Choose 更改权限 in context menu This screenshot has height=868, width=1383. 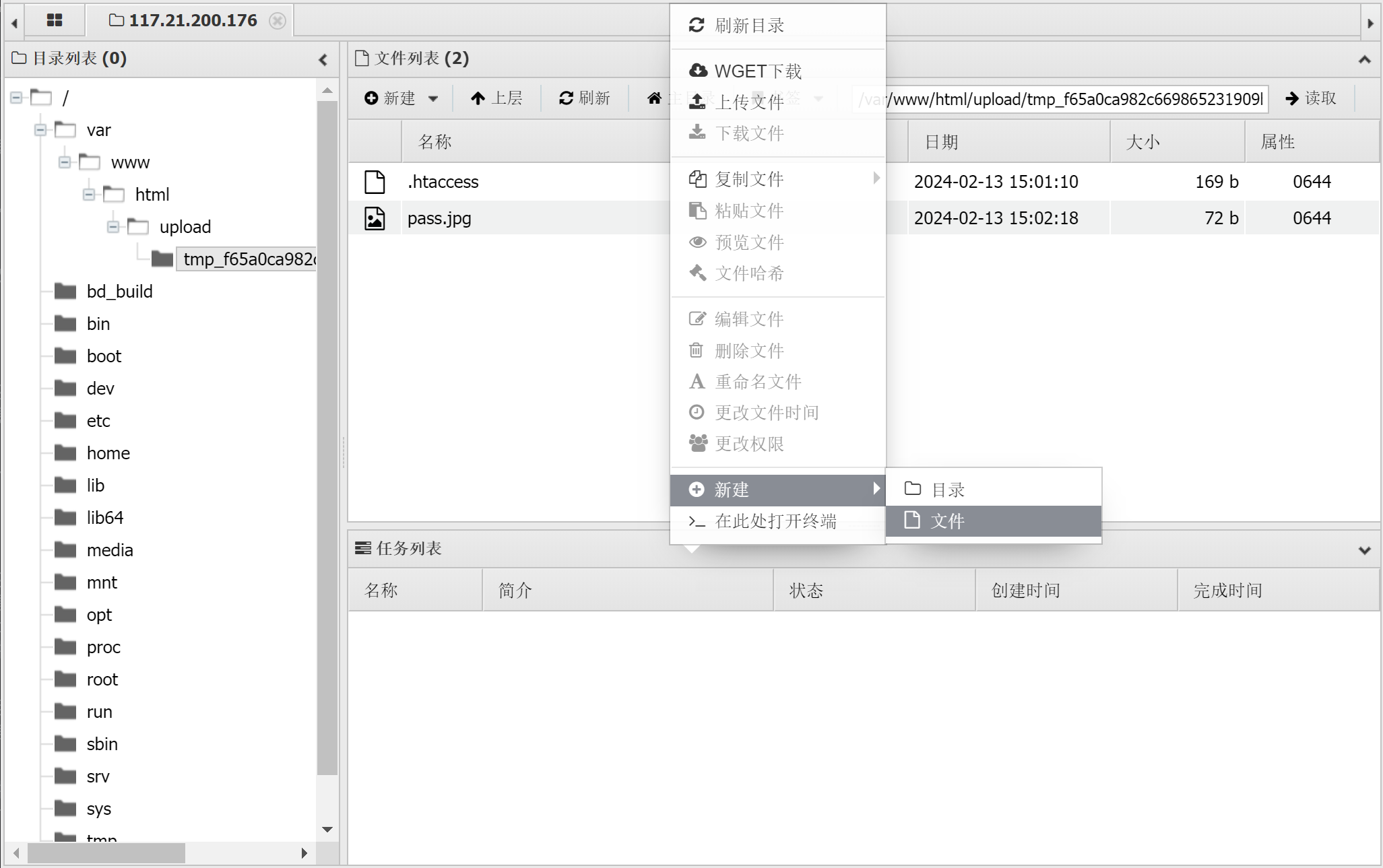click(x=778, y=444)
